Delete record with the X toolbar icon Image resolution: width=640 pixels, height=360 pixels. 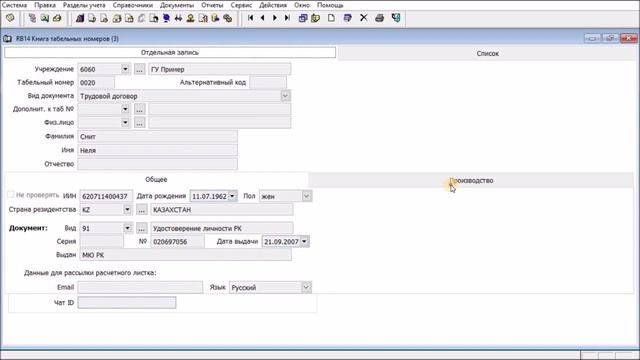point(363,18)
